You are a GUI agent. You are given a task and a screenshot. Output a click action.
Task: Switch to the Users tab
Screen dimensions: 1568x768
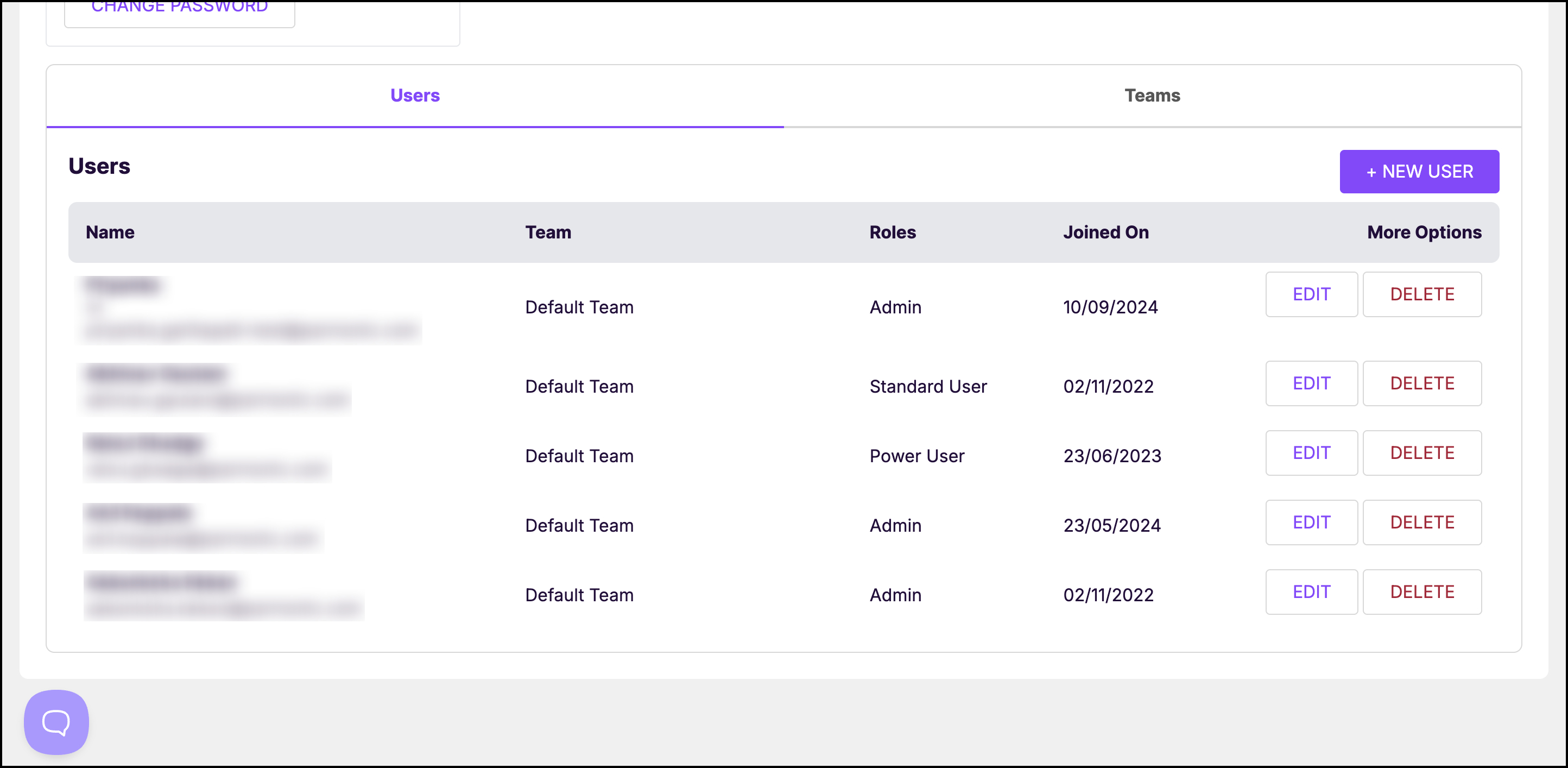coord(414,96)
